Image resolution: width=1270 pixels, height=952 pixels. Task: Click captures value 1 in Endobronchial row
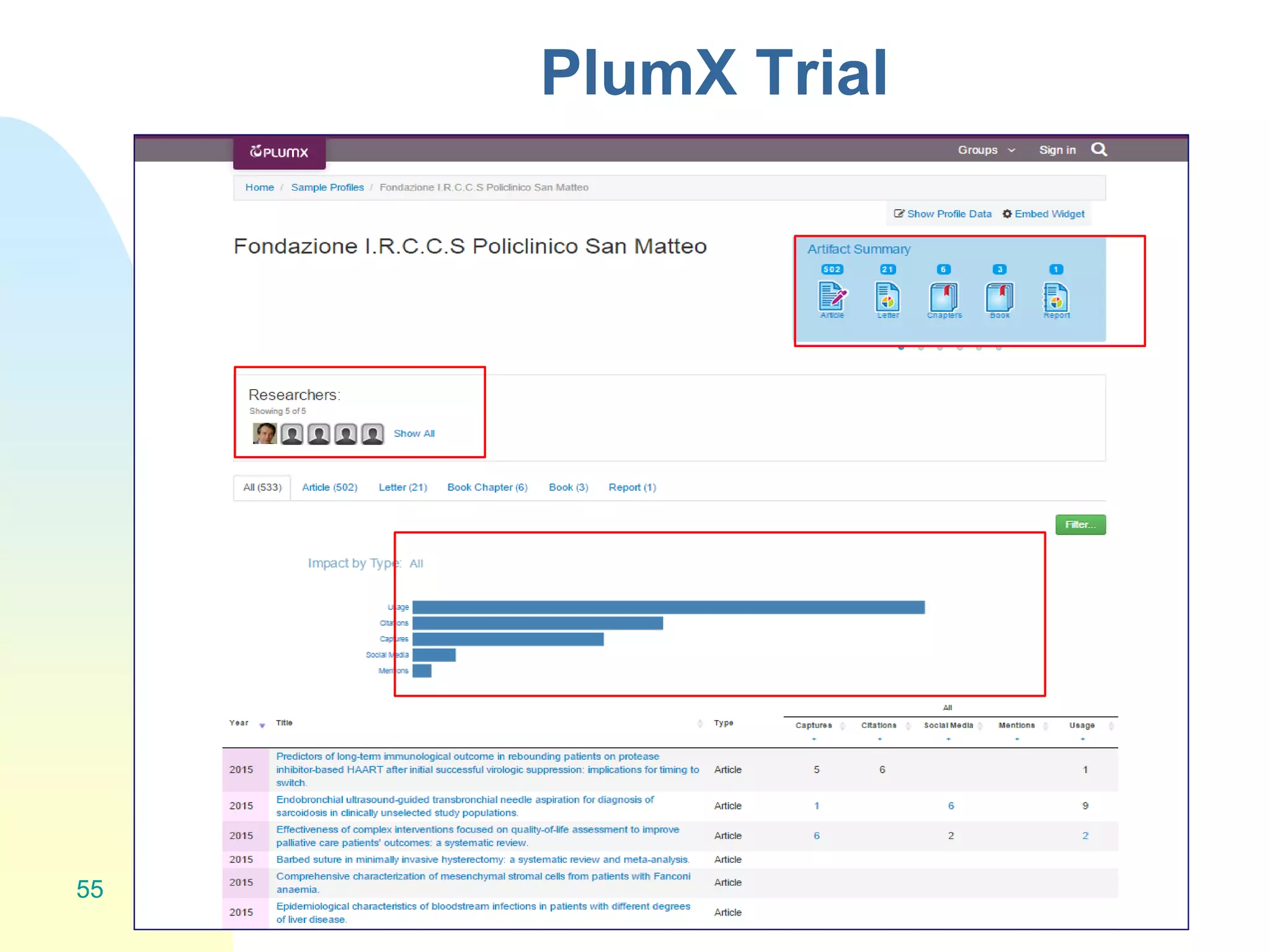(x=817, y=806)
